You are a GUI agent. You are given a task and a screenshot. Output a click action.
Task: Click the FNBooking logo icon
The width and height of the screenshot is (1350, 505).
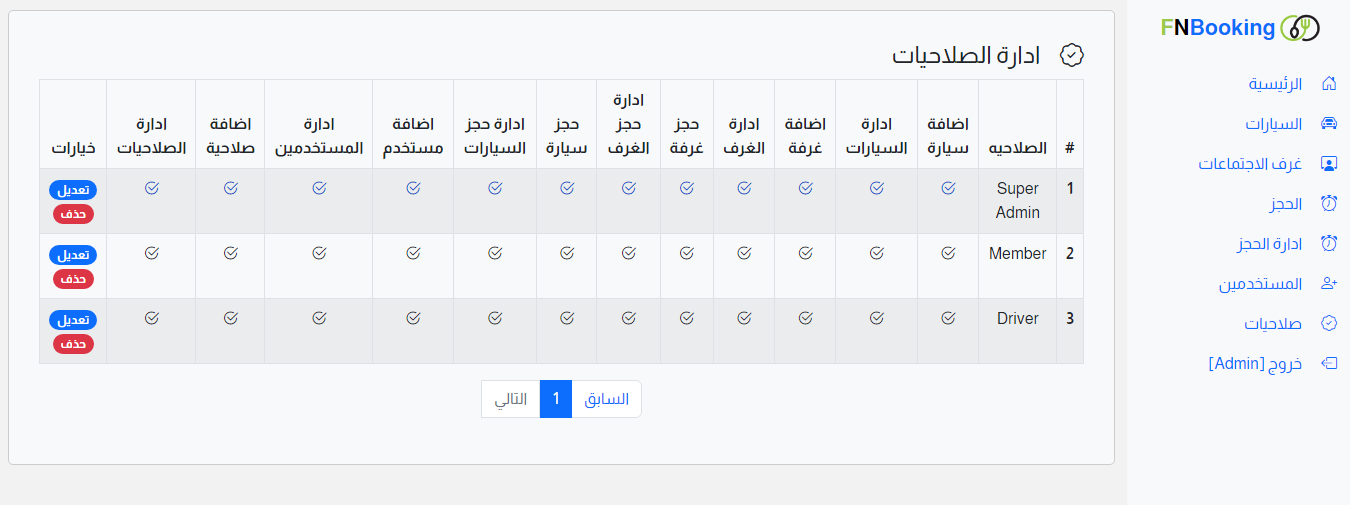click(1300, 28)
